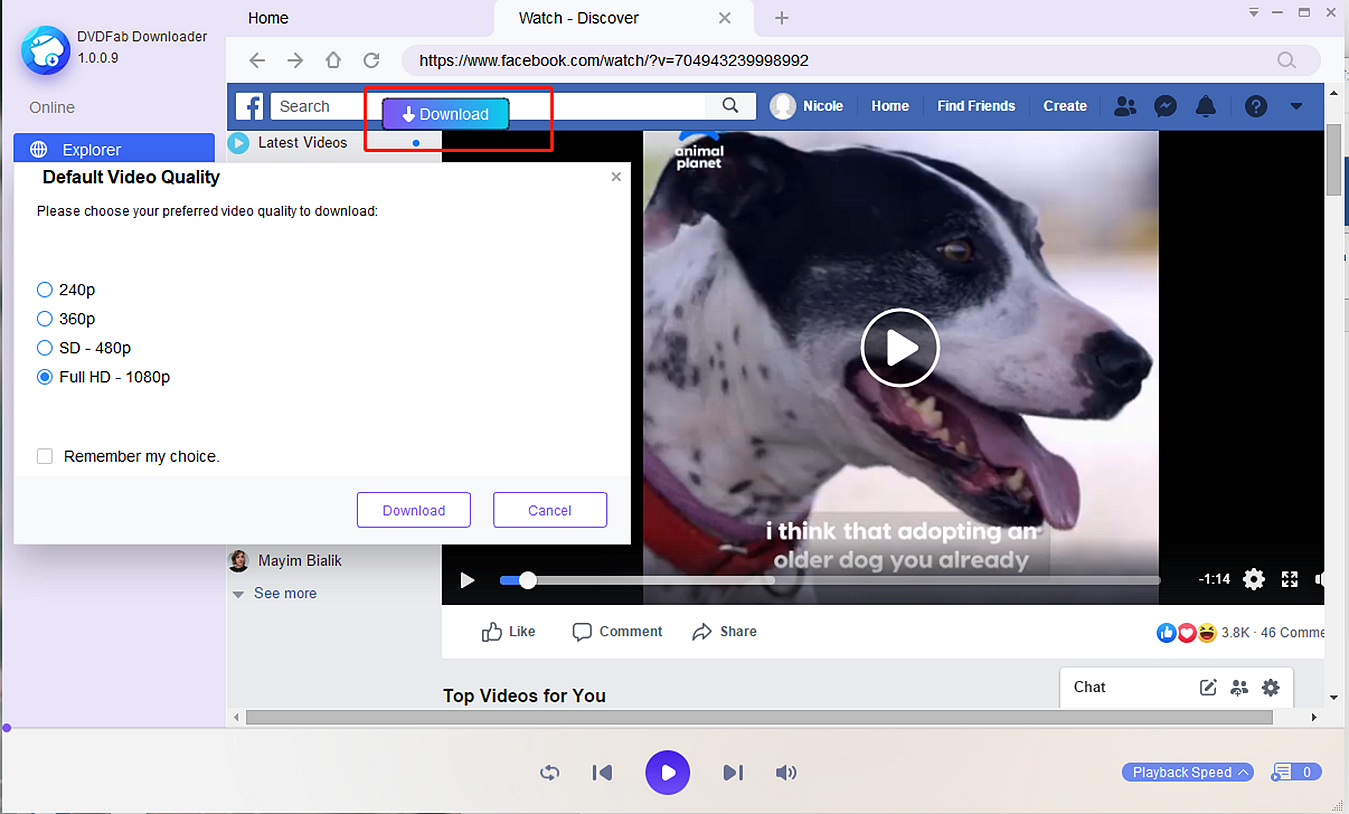Viewport: 1349px width, 814px height.
Task: Mute the bottom player volume icon
Action: tap(786, 772)
